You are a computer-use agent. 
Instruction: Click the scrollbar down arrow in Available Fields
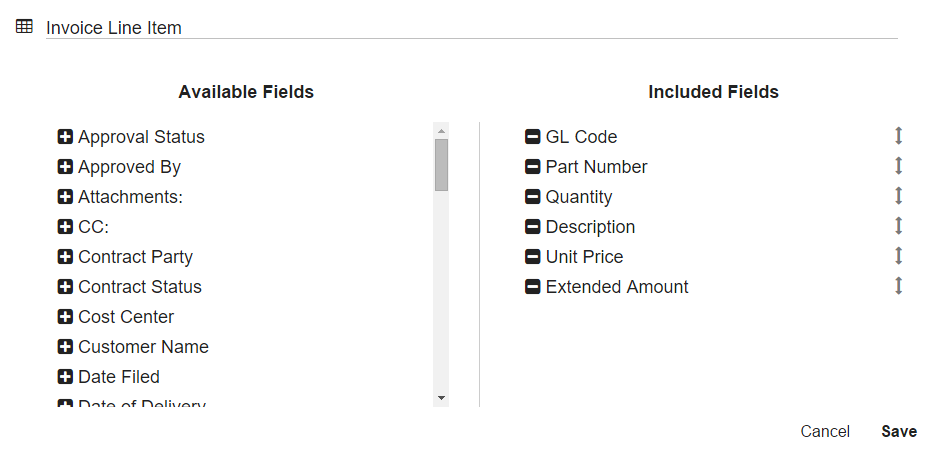coord(441,398)
